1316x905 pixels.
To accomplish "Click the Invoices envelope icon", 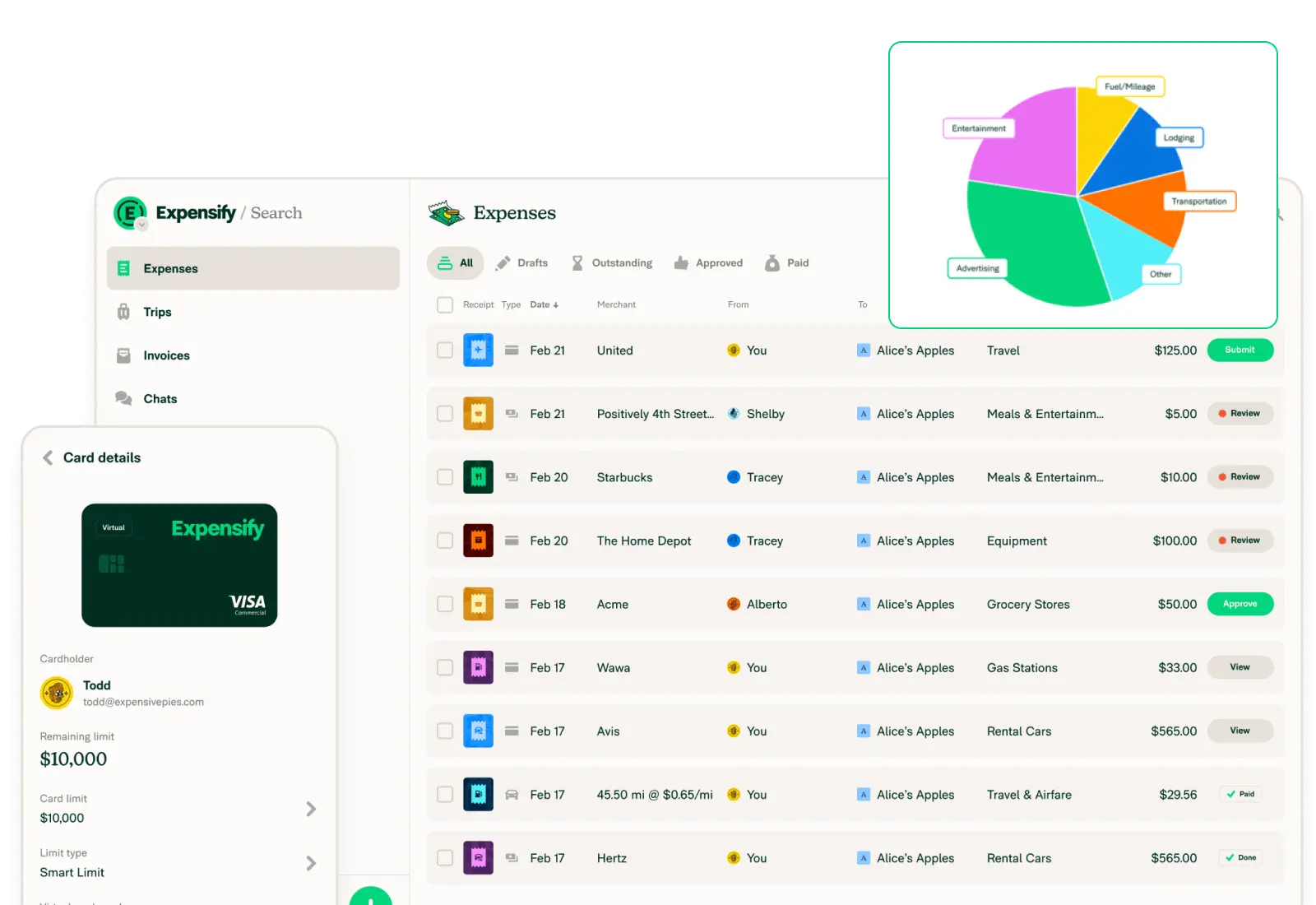I will click(123, 355).
